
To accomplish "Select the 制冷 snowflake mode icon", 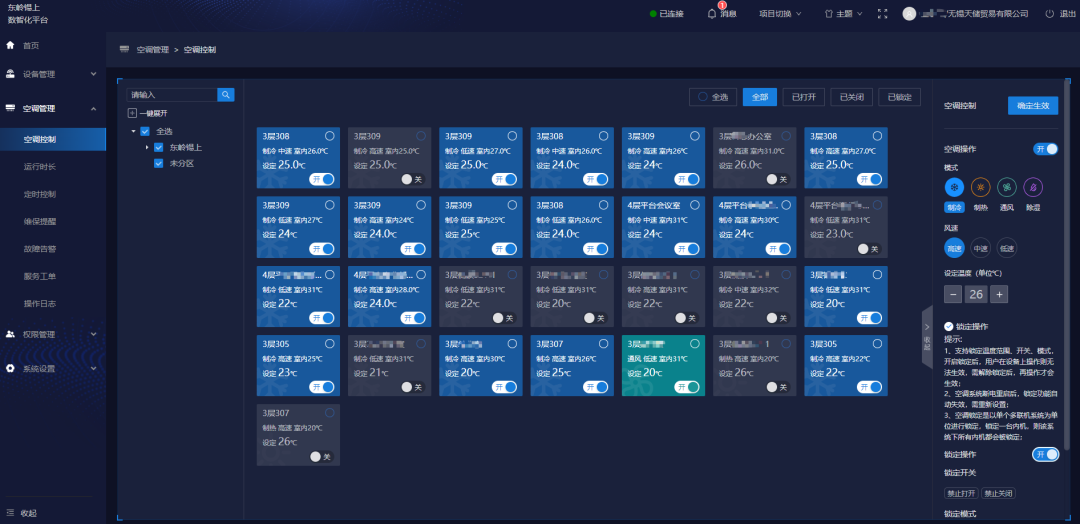I will (x=954, y=187).
